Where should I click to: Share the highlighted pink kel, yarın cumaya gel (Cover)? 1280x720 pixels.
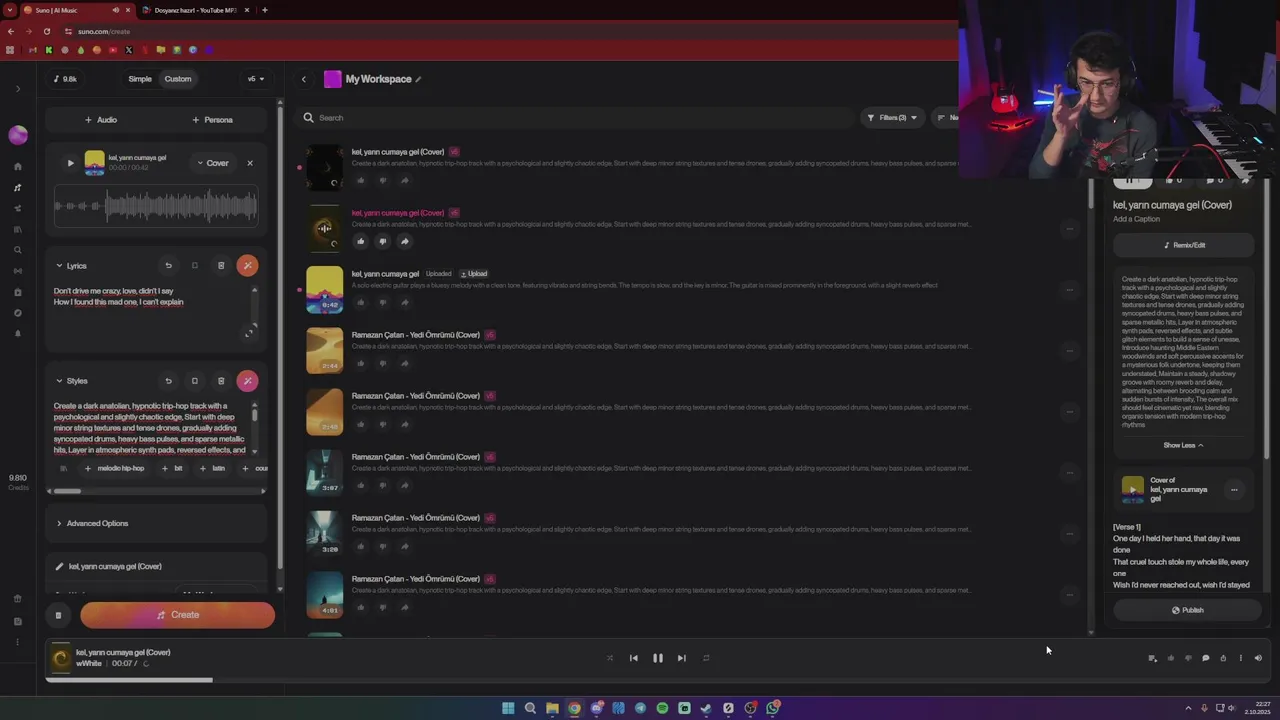coord(404,241)
